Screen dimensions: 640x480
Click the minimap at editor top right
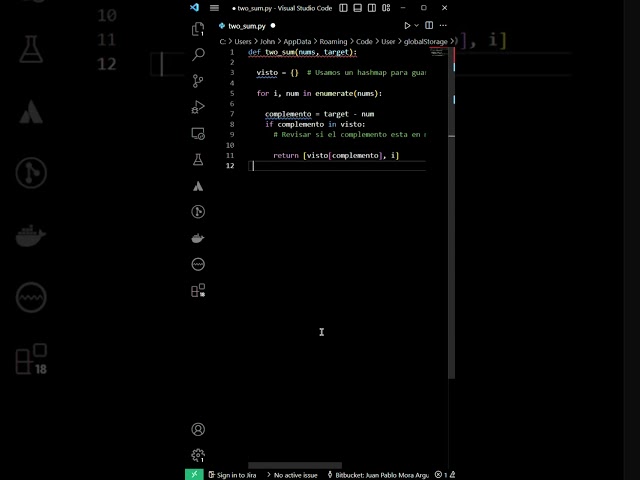(438, 52)
